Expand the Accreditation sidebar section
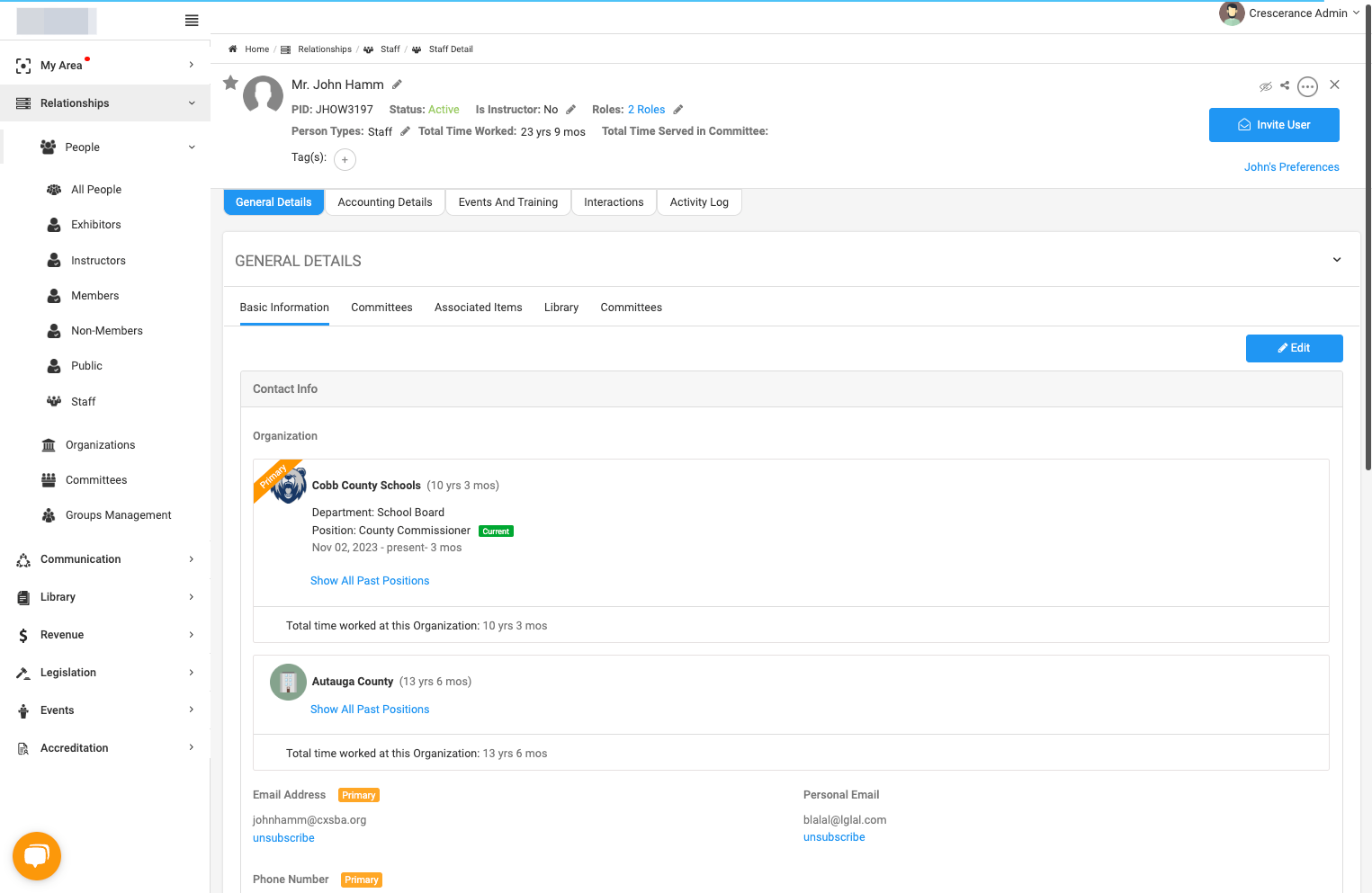The height and width of the screenshot is (893, 1372). (x=105, y=748)
